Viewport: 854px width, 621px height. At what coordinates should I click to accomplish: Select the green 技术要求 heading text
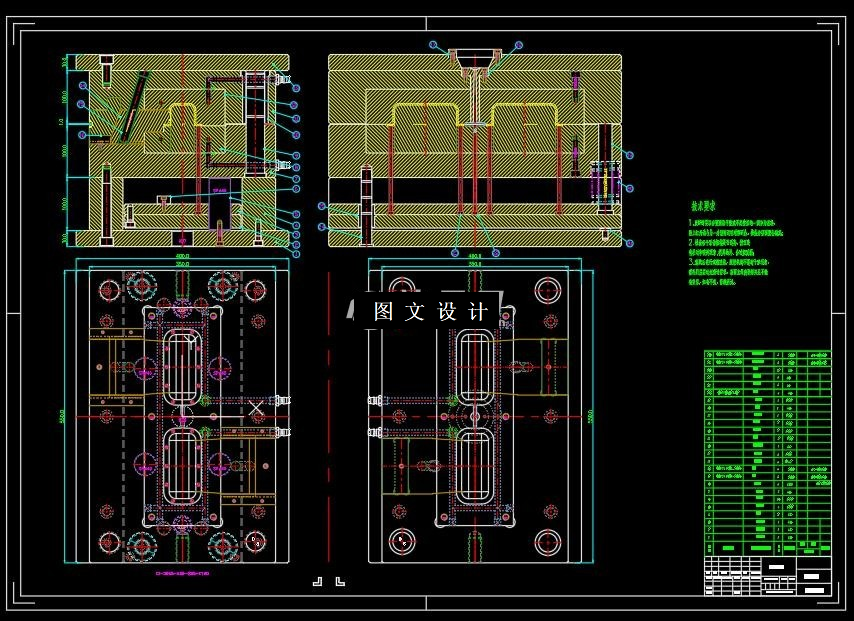click(x=703, y=206)
